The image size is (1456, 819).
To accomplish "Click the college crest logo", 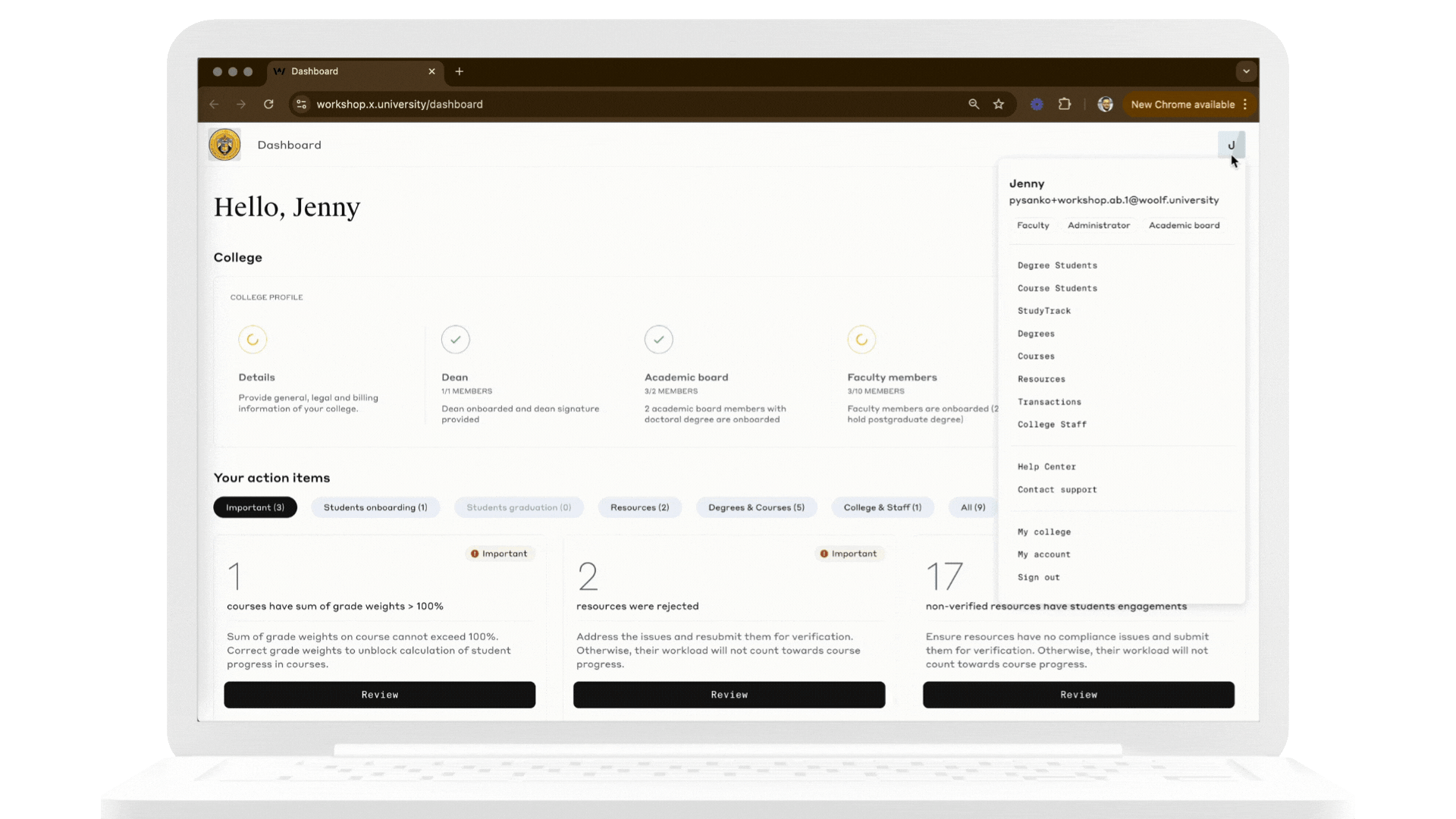I will point(224,145).
